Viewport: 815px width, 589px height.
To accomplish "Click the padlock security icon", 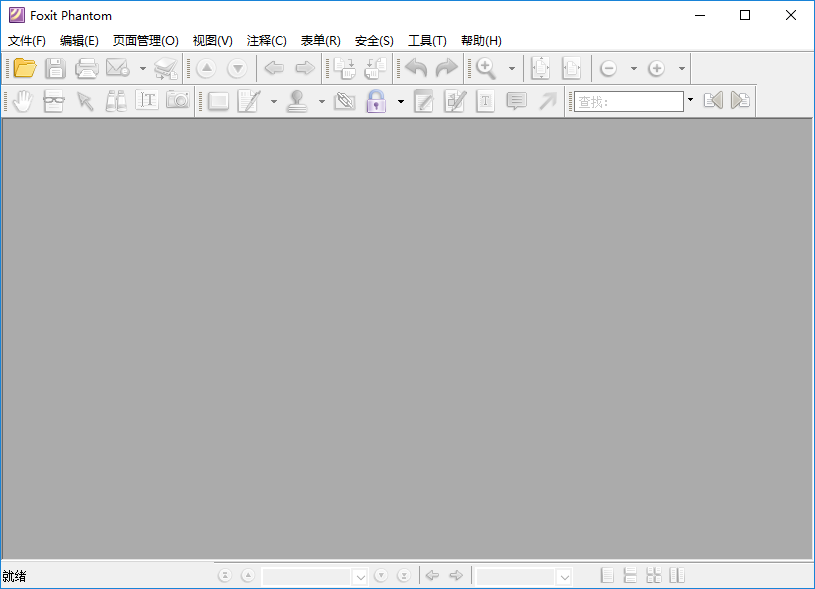I will click(x=376, y=100).
